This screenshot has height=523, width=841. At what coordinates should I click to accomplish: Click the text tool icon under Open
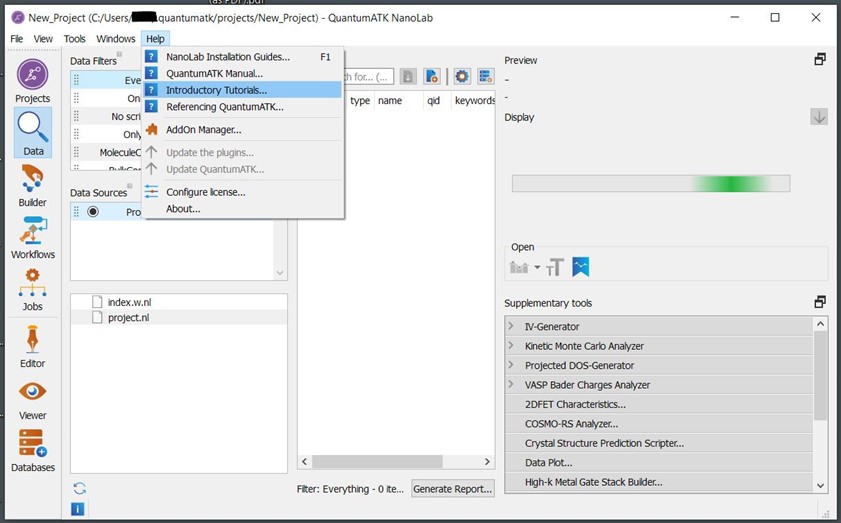(555, 267)
